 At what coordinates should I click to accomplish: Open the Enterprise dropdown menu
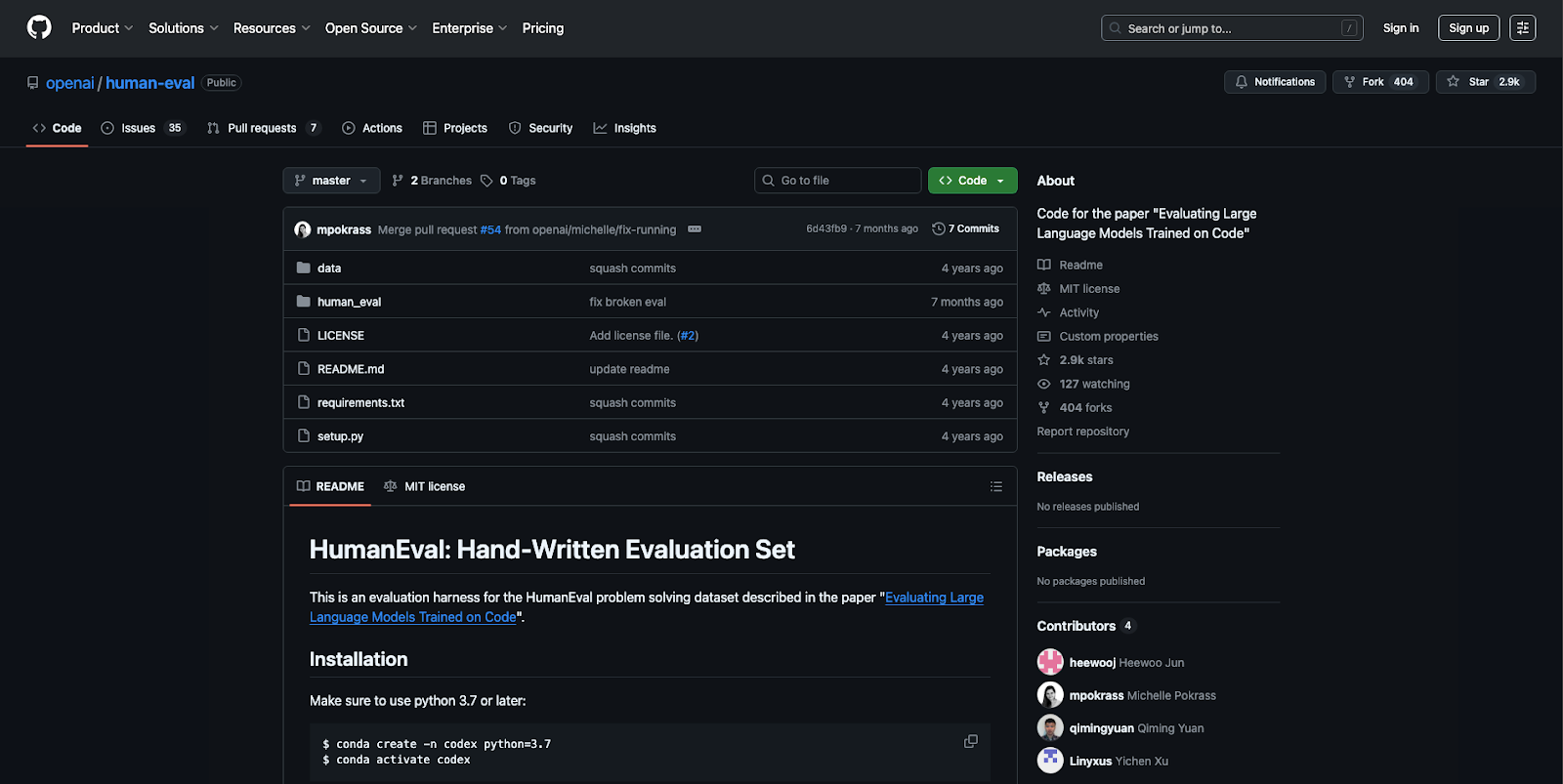(469, 28)
